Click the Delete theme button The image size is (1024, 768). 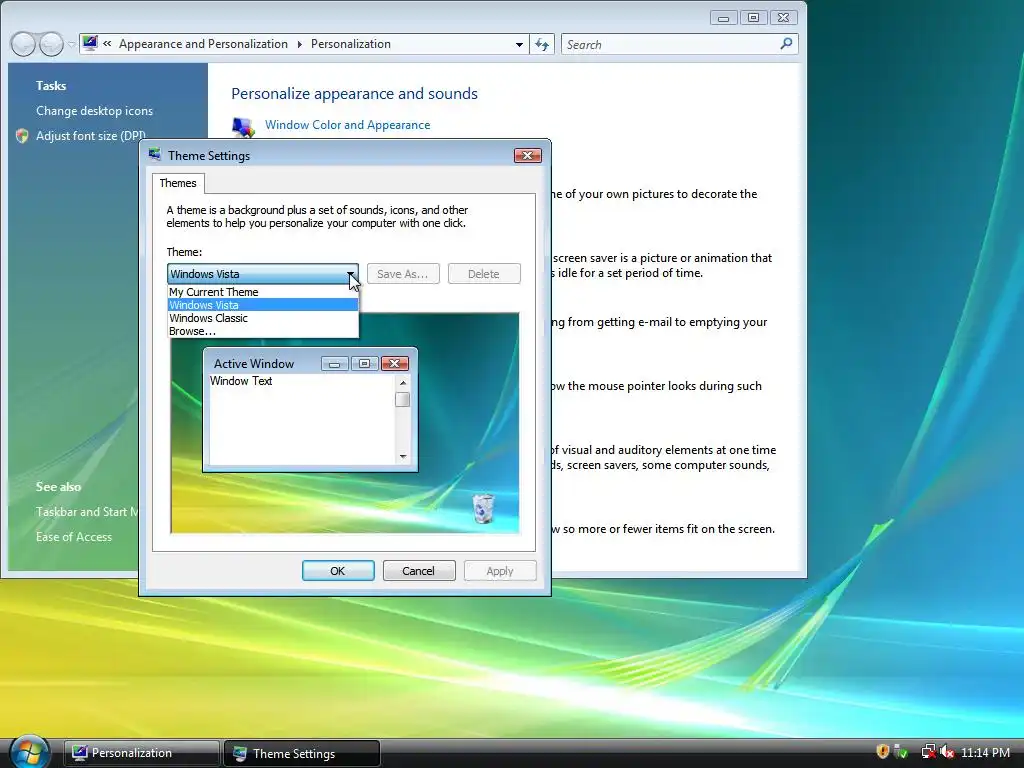[x=484, y=274]
